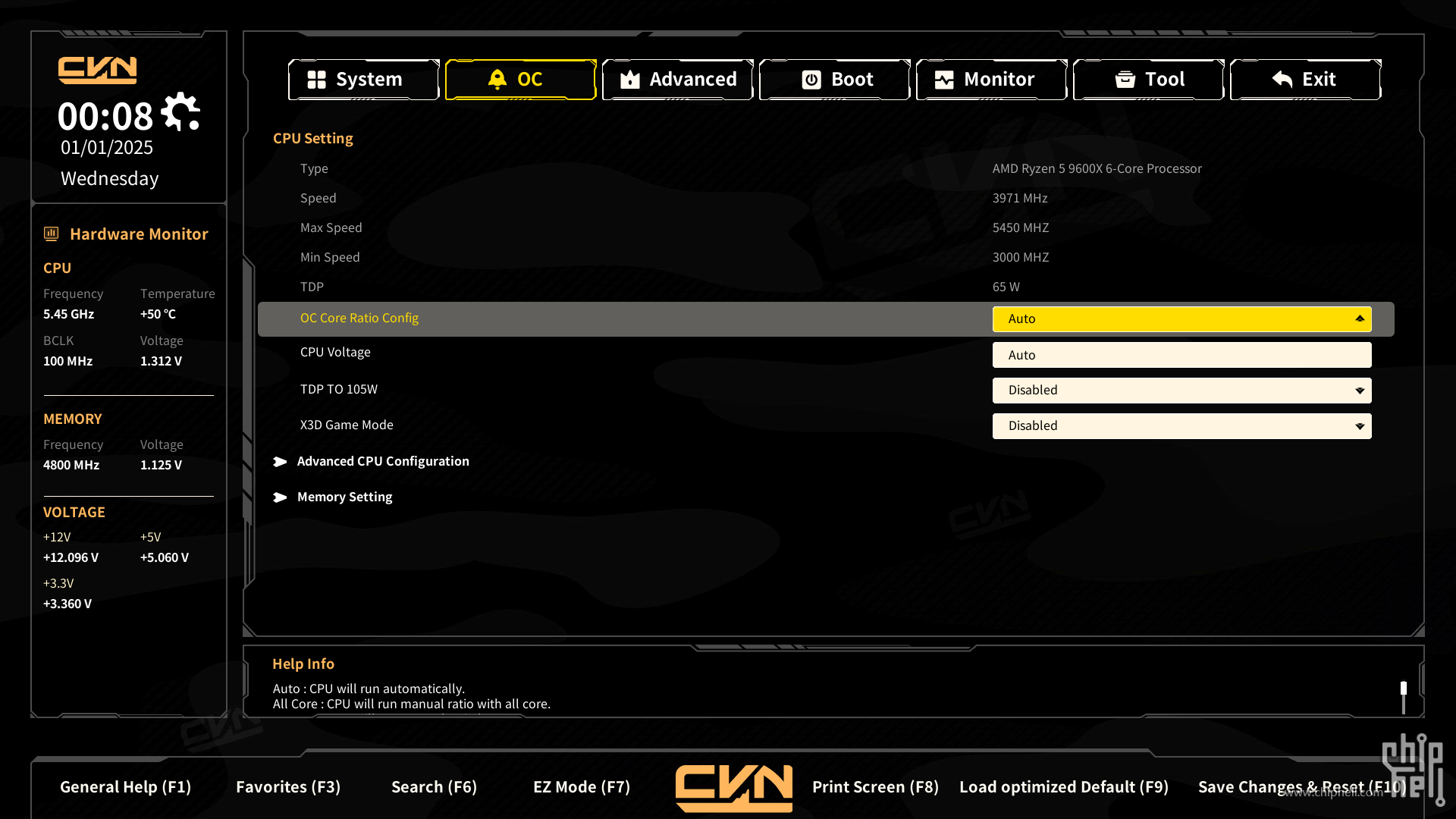Image resolution: width=1456 pixels, height=819 pixels.
Task: Click the +5.060 V reading
Action: coord(165,558)
